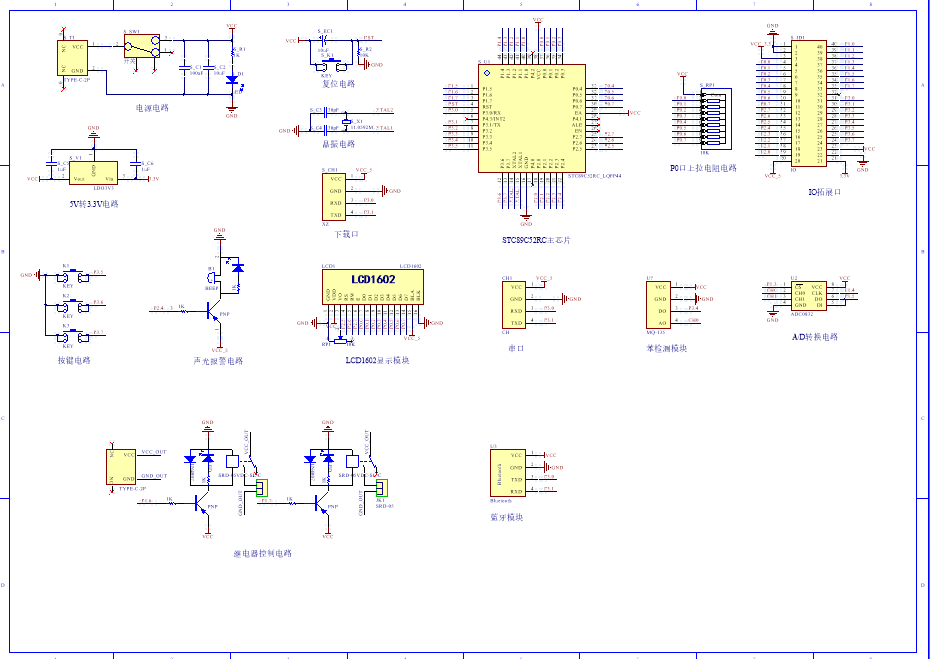Select the reset circuit KEY button
The image size is (930, 659).
[x=329, y=63]
